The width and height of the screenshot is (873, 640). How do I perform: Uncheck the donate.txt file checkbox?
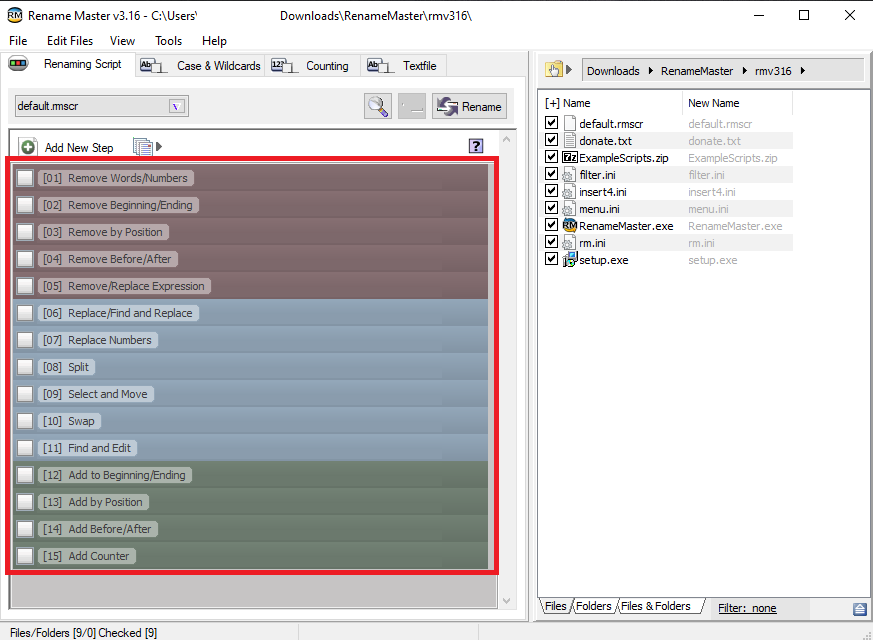(552, 140)
